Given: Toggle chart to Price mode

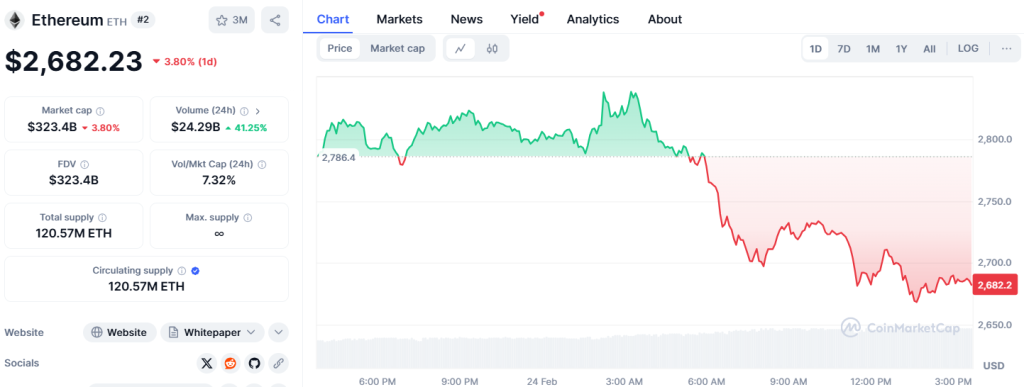Looking at the screenshot, I should coord(340,48).
